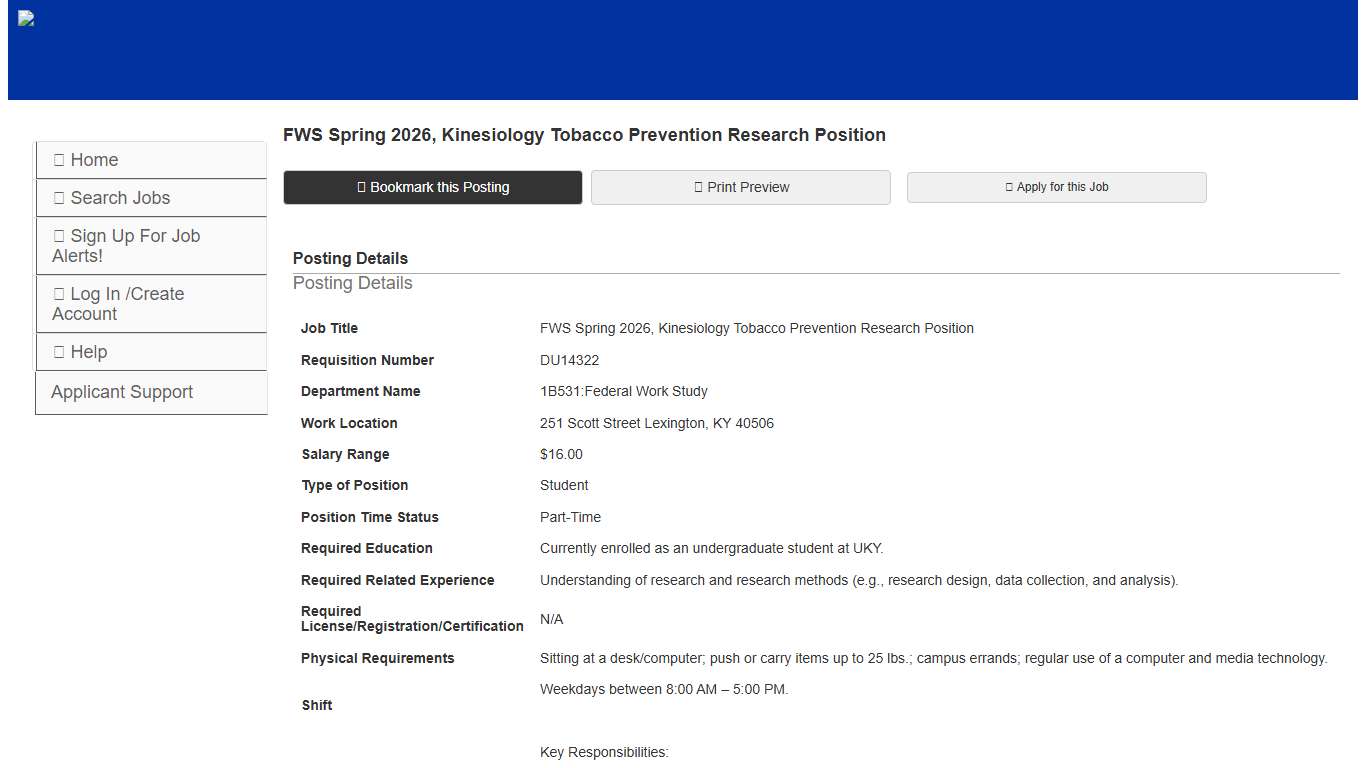The height and width of the screenshot is (768, 1366).
Task: Click the Home icon in the sidebar
Action: coord(61,159)
